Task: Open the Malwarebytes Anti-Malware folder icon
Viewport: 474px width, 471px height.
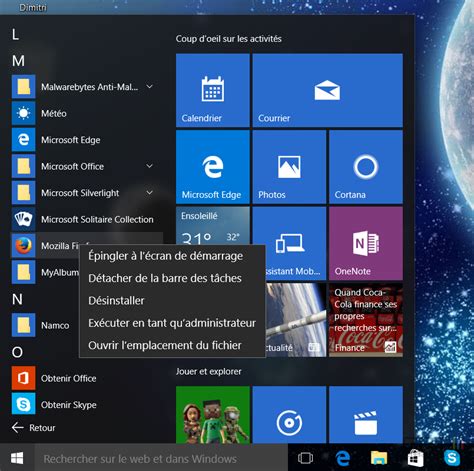Action: click(x=23, y=87)
